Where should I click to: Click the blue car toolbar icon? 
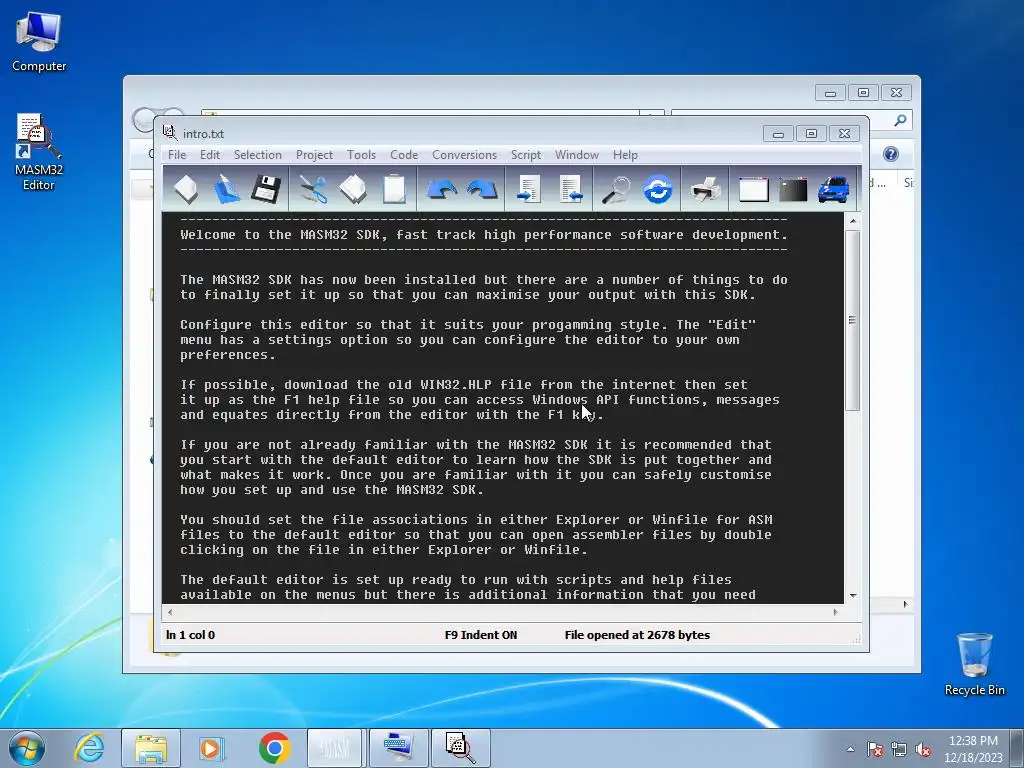tap(833, 189)
